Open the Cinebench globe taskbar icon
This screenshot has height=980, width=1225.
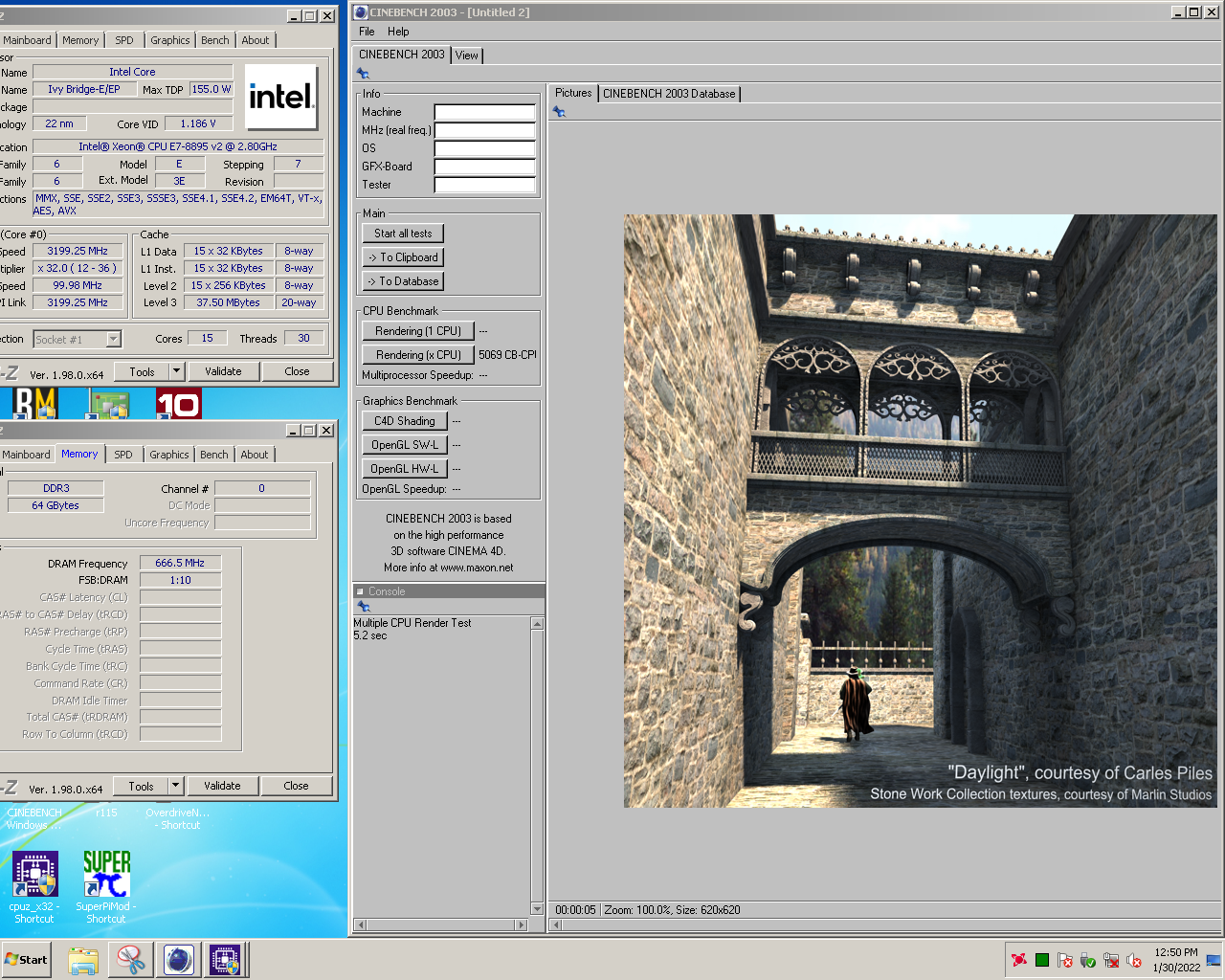click(178, 960)
